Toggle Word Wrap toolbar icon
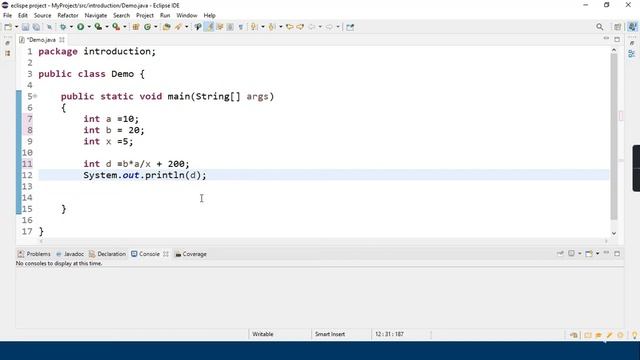640x360 pixels. tap(220, 27)
